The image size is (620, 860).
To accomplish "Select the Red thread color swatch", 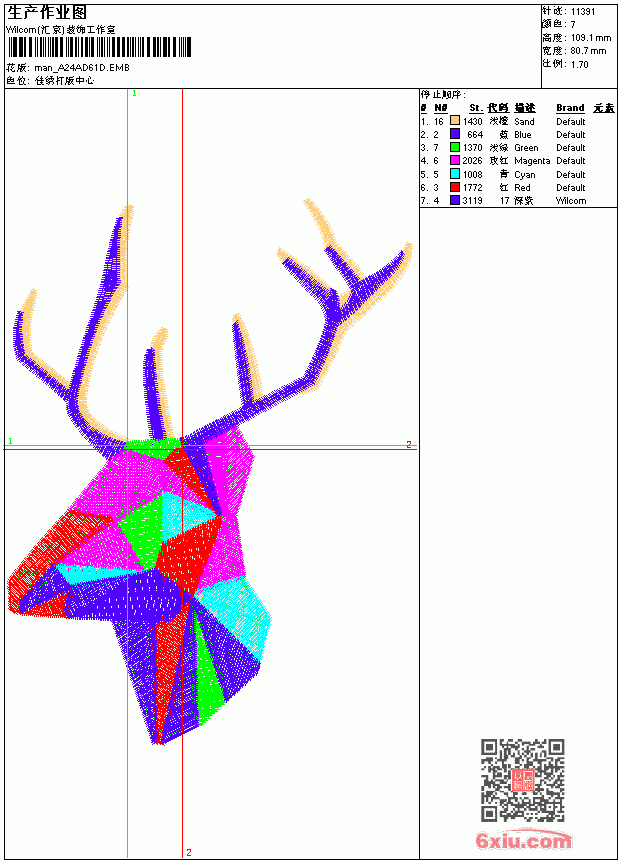I will coord(455,187).
